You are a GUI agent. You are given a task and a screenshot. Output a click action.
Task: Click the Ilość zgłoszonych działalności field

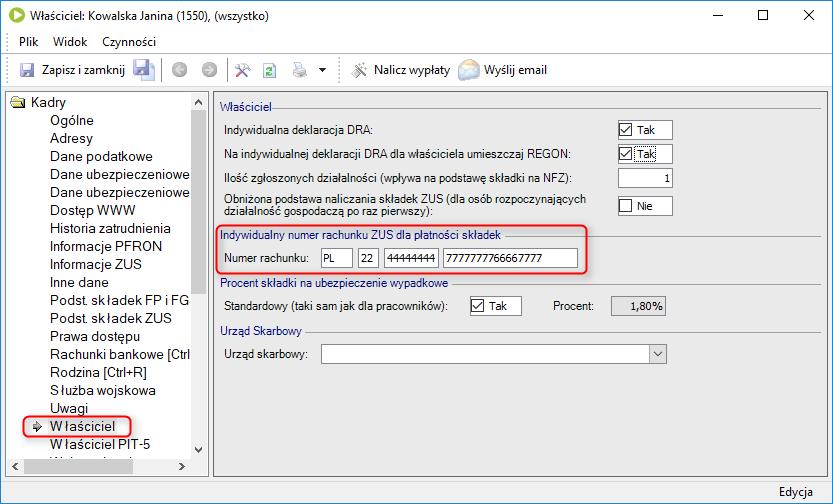point(645,178)
